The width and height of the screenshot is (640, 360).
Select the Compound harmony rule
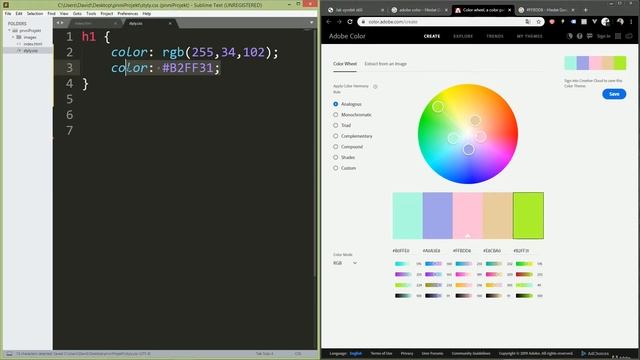pyautogui.click(x=336, y=147)
